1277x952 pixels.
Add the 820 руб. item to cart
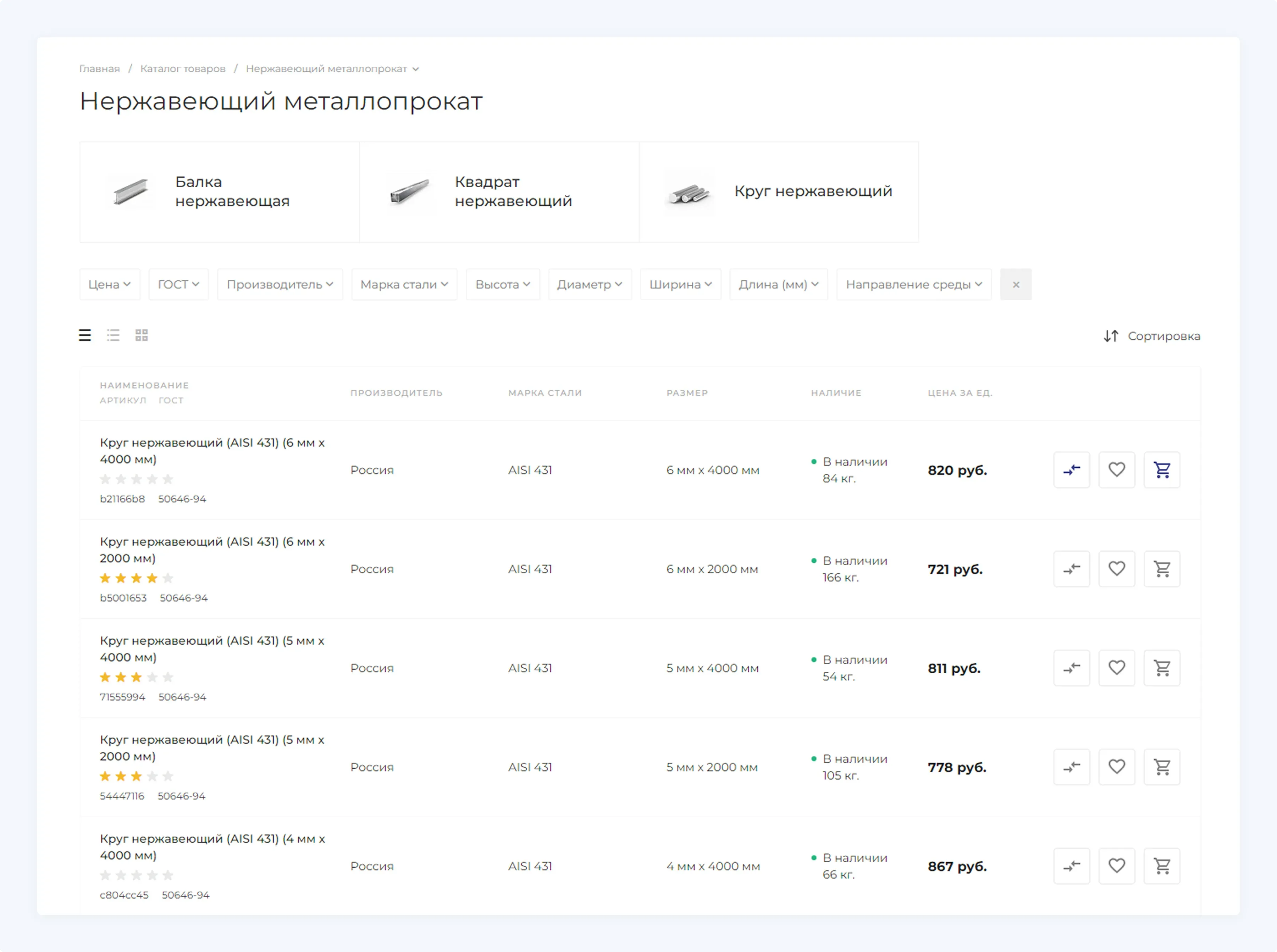(x=1161, y=470)
